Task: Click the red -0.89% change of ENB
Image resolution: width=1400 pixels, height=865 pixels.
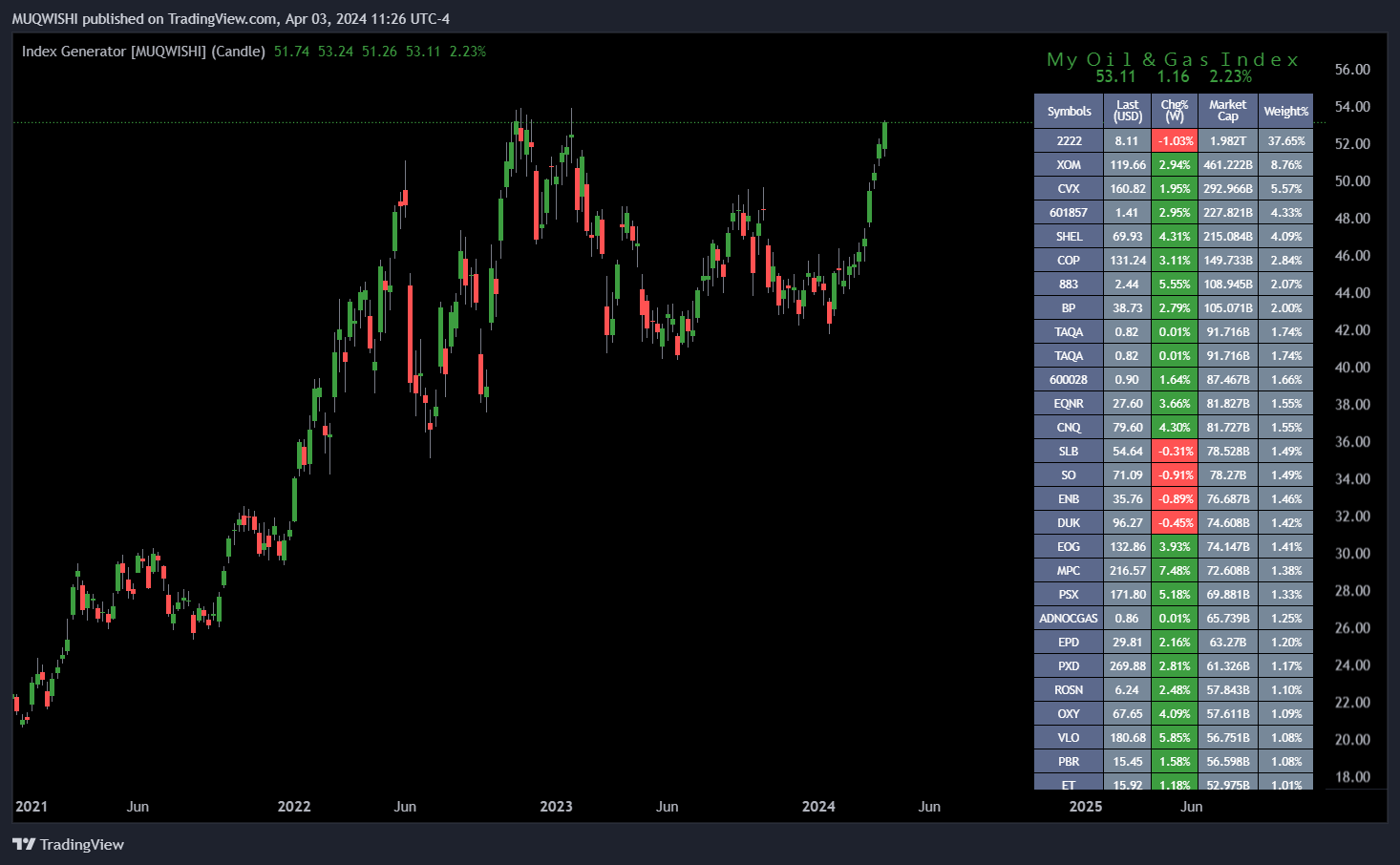Action: click(1175, 498)
